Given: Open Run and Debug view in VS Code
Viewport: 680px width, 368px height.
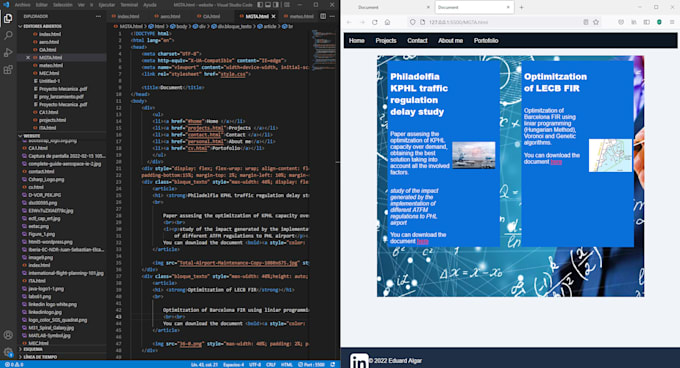Looking at the screenshot, I should coord(8,52).
